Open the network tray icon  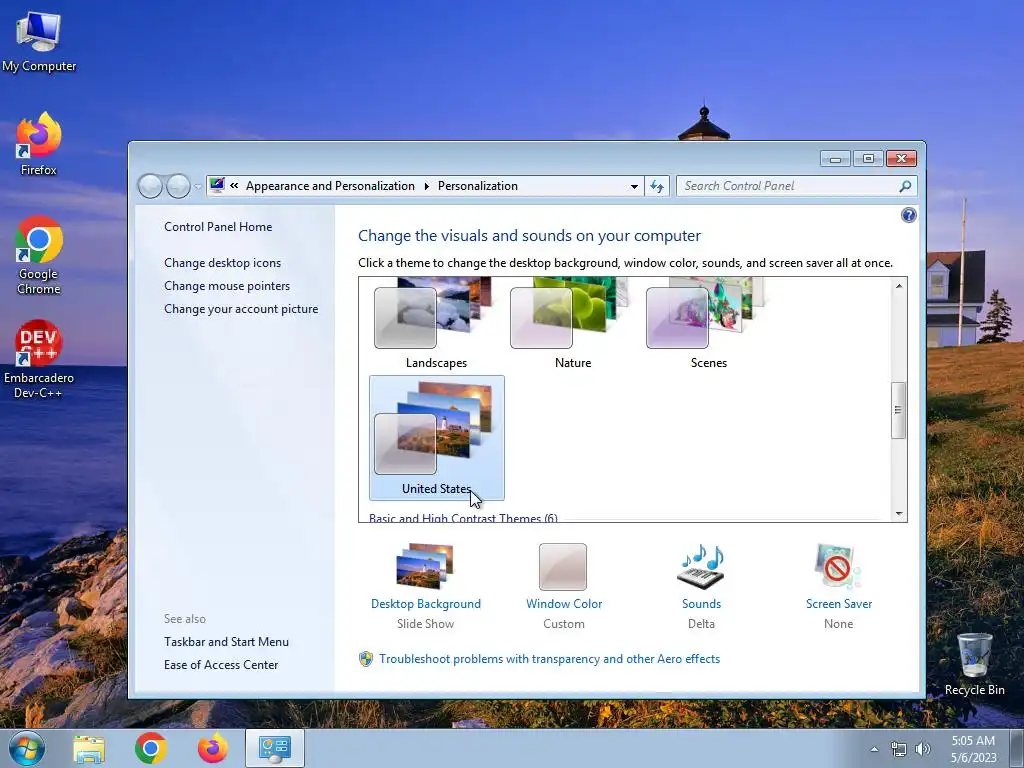click(x=899, y=749)
